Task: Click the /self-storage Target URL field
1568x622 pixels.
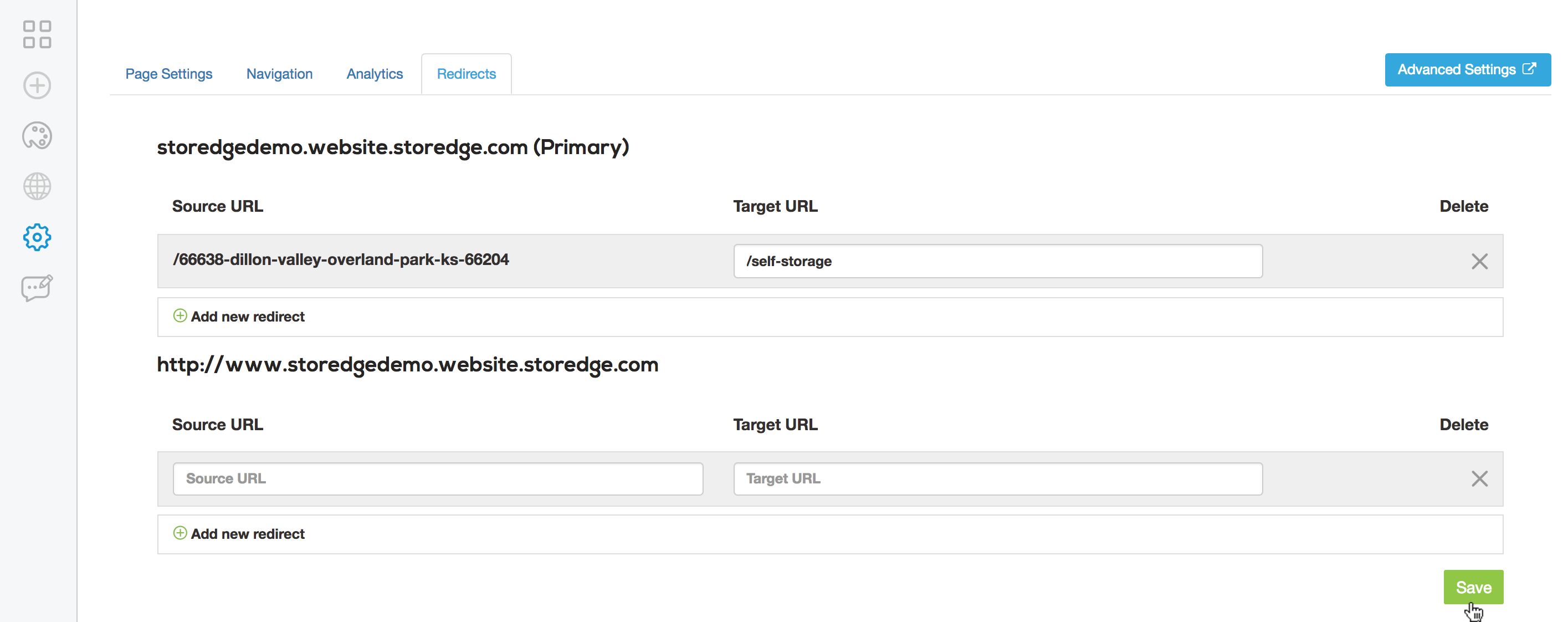Action: (x=998, y=261)
